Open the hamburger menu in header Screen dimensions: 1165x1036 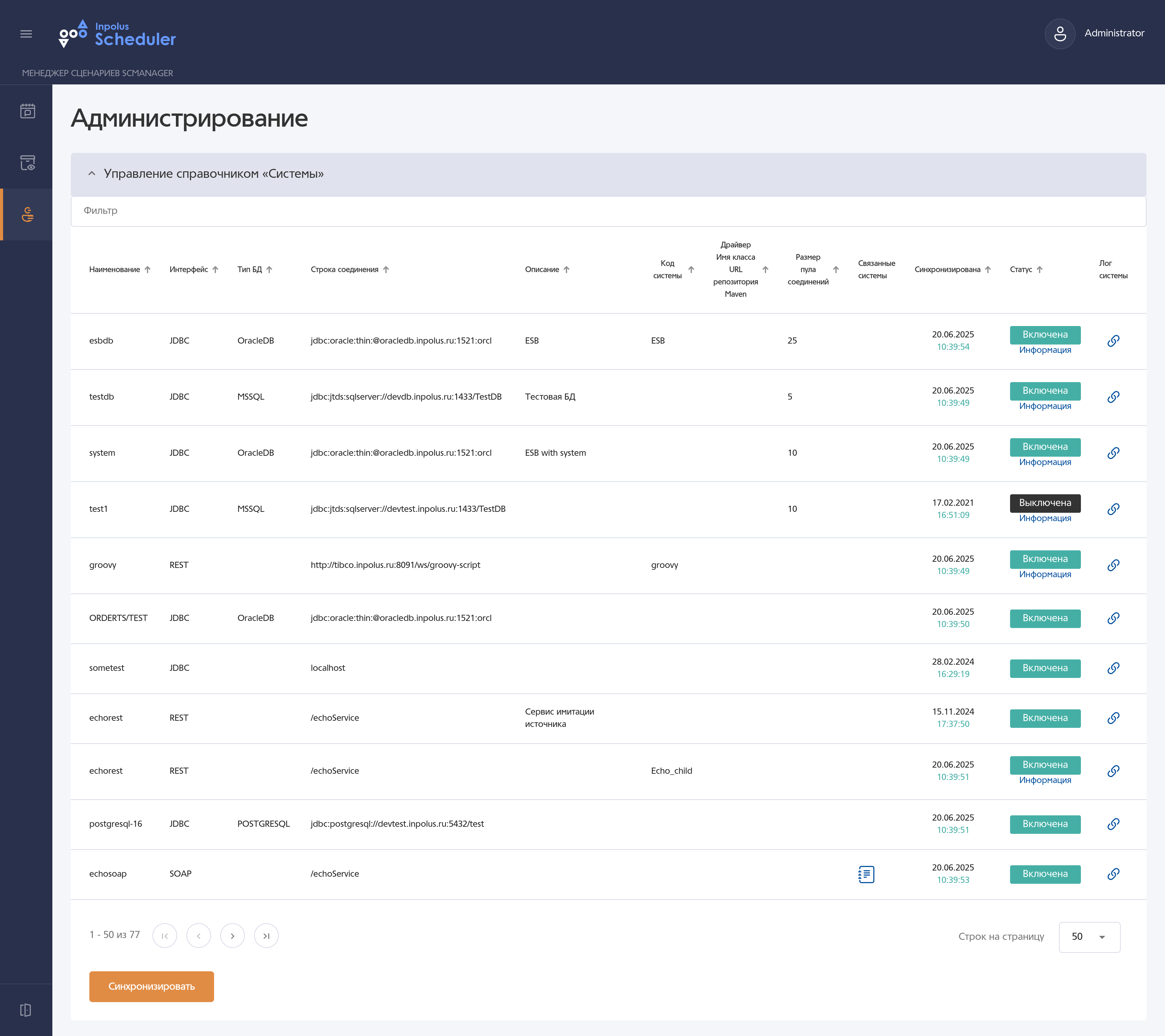tap(26, 34)
